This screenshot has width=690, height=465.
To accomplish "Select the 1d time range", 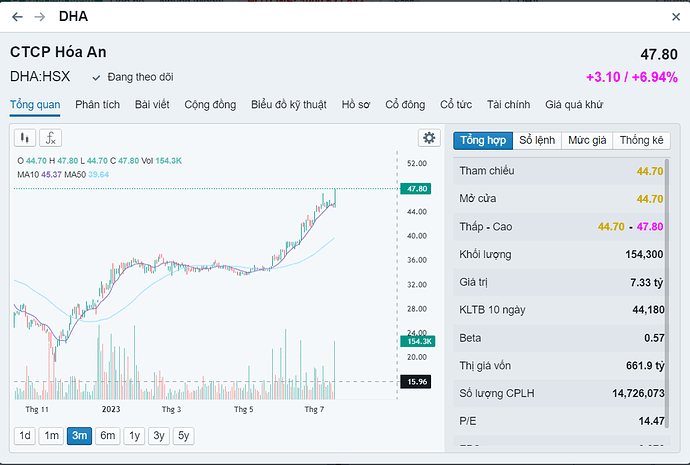I will click(x=25, y=435).
